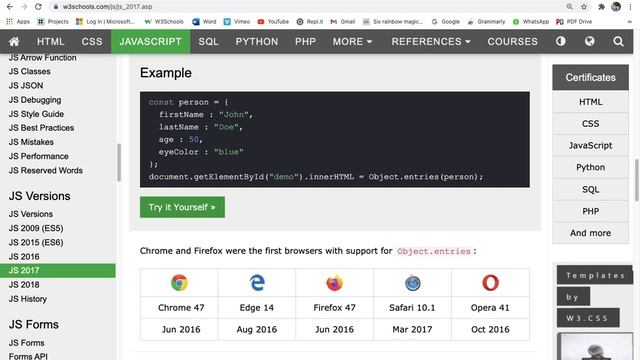The width and height of the screenshot is (640, 360).
Task: Expand the REFERENCES dropdown in navbar
Action: 431,41
